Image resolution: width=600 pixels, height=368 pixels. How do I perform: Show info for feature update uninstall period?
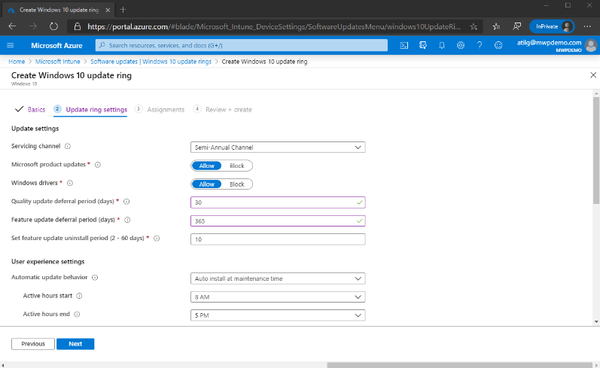click(157, 238)
